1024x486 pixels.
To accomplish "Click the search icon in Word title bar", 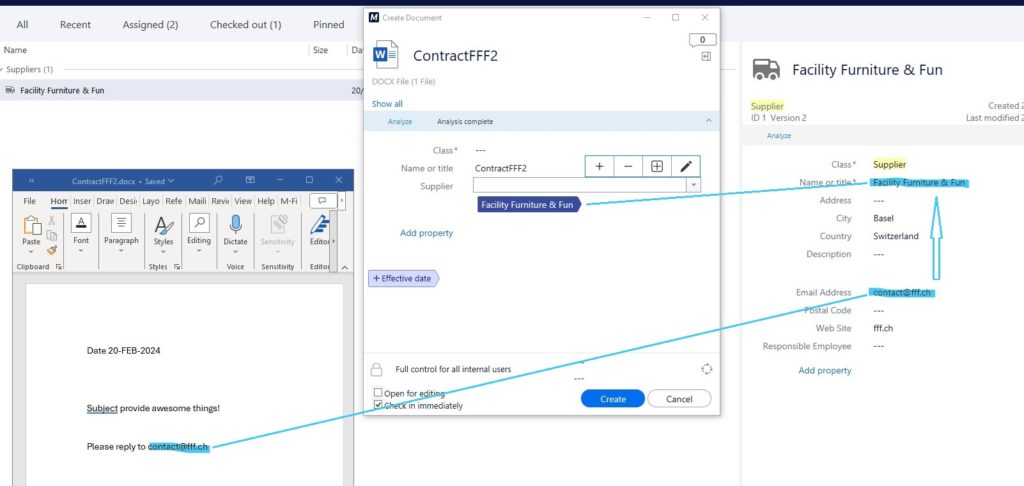I will (219, 180).
